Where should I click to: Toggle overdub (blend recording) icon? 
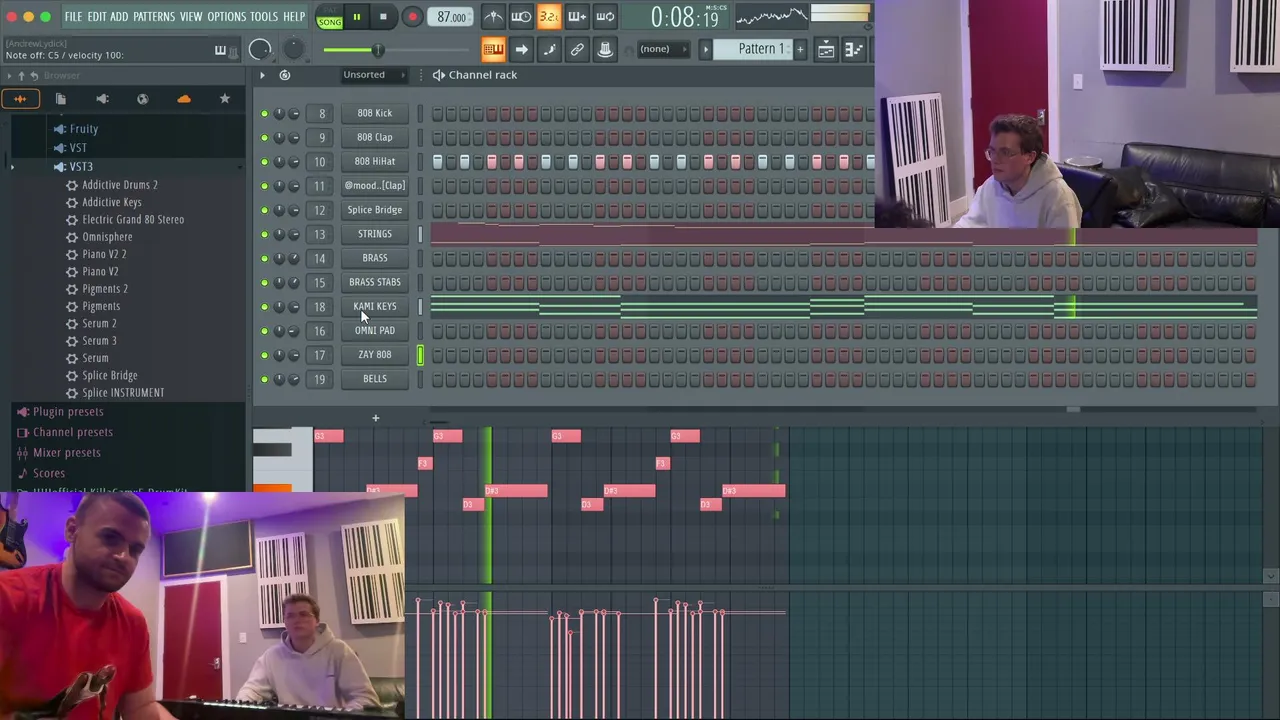pos(577,17)
